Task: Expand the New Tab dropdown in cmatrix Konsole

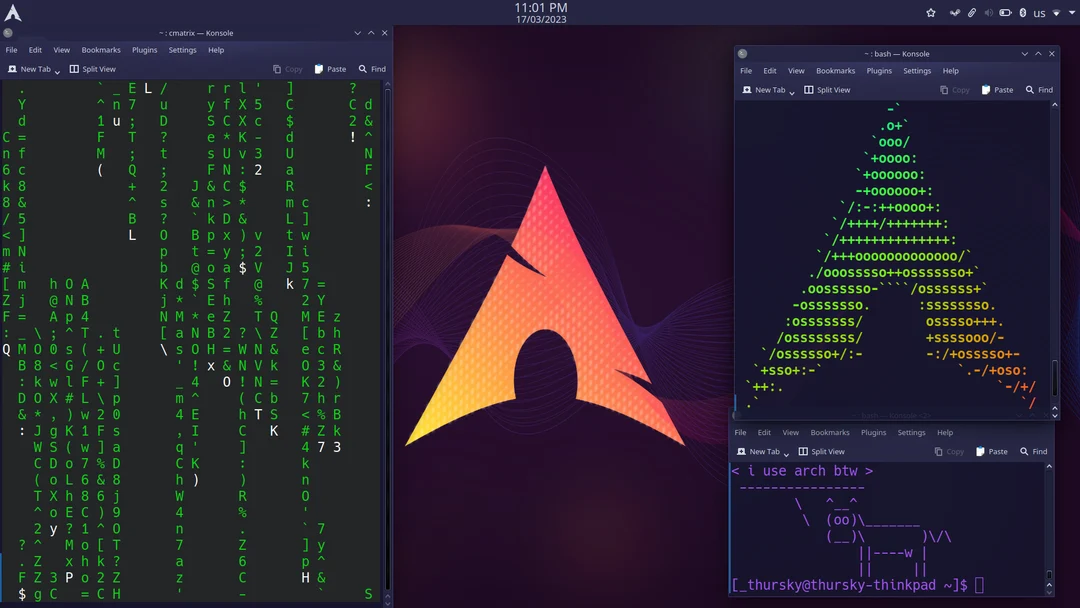Action: (56, 69)
